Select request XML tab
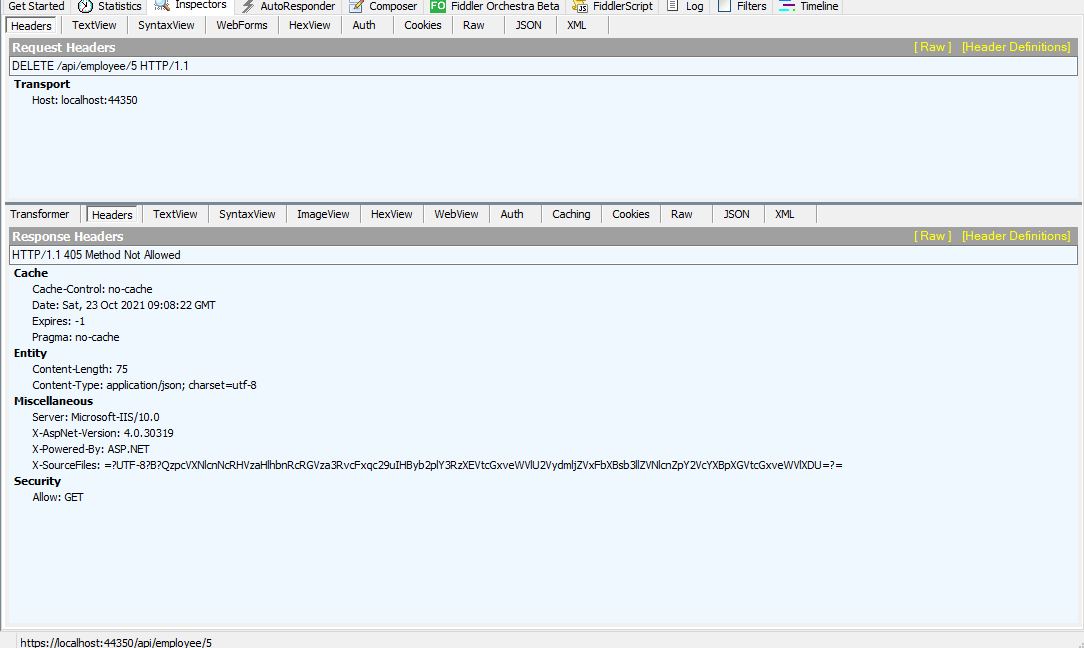The image size is (1084, 648). pyautogui.click(x=576, y=25)
